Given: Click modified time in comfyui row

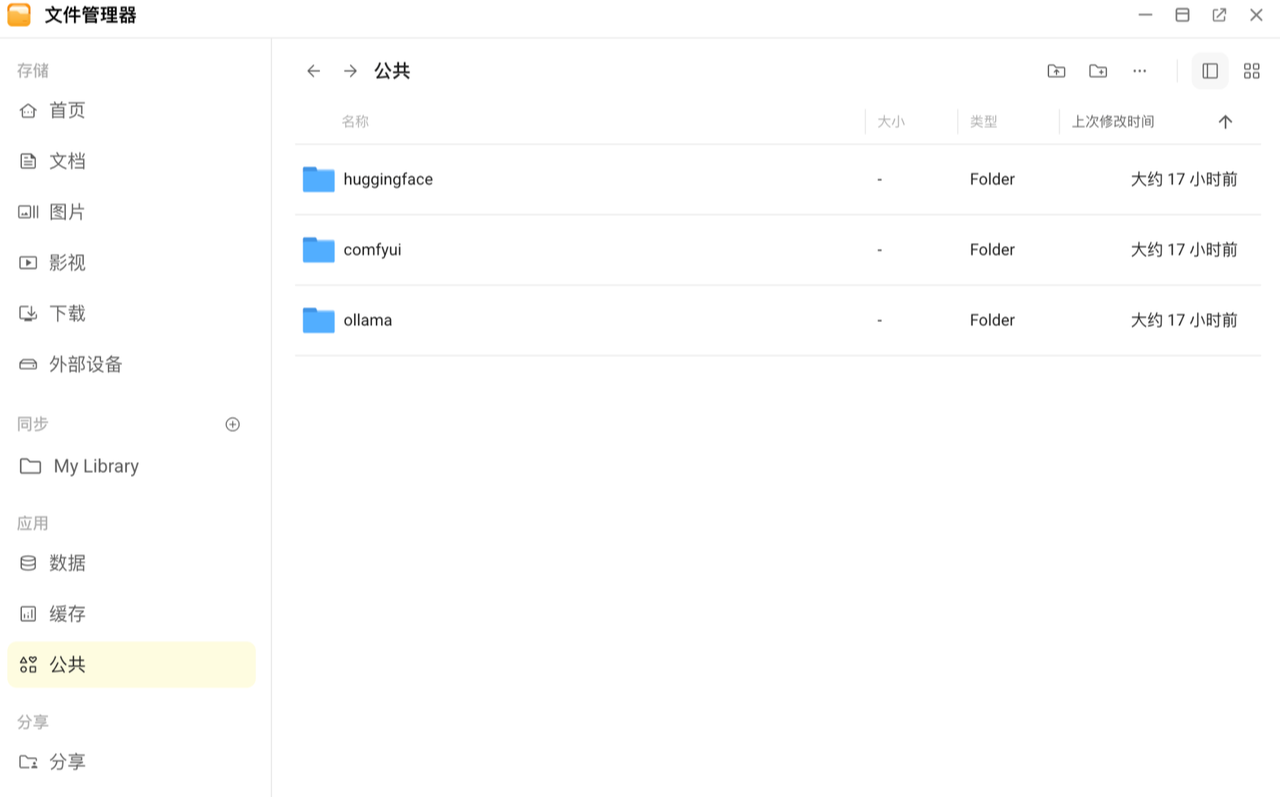Looking at the screenshot, I should coord(1184,250).
